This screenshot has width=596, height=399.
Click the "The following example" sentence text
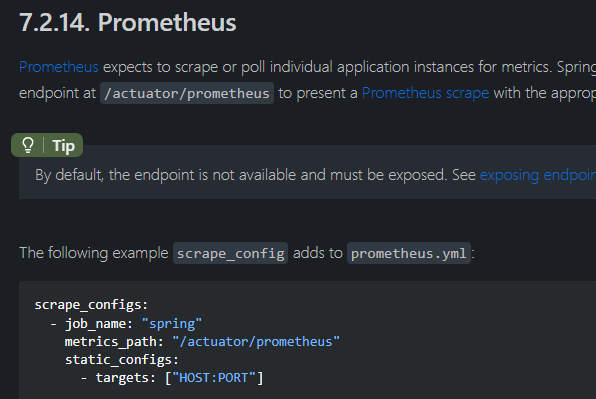(94, 253)
